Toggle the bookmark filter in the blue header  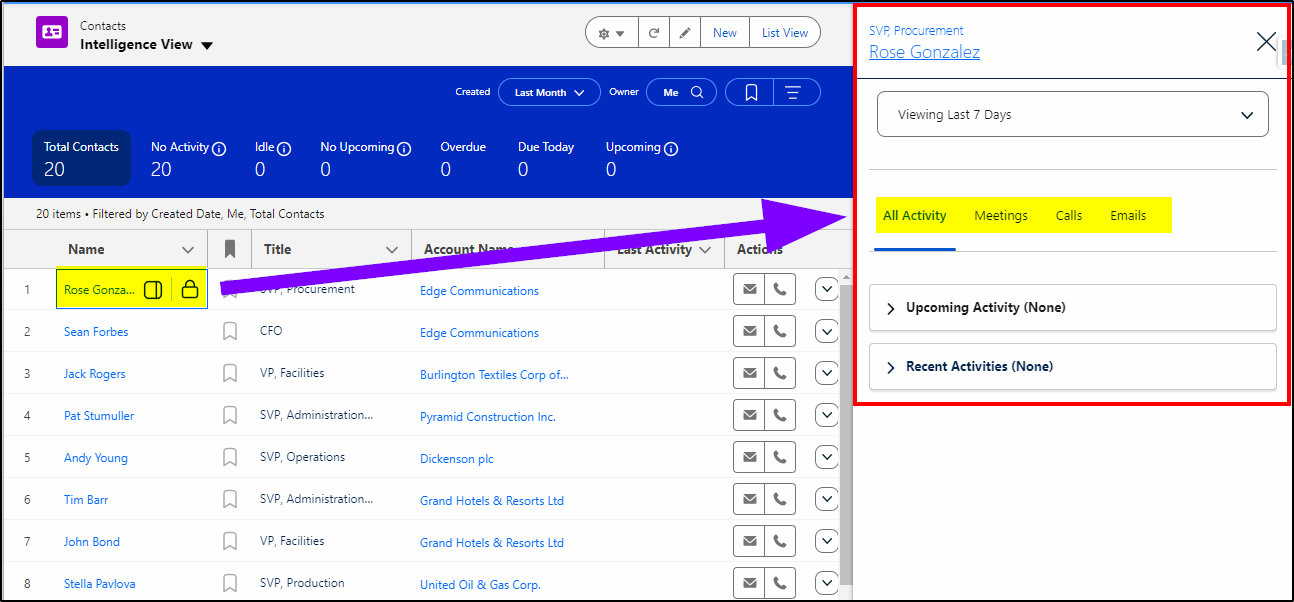[751, 92]
